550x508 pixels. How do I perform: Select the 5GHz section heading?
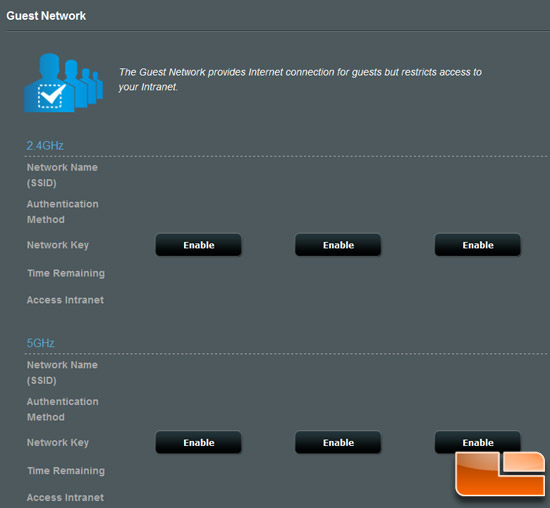(x=40, y=343)
